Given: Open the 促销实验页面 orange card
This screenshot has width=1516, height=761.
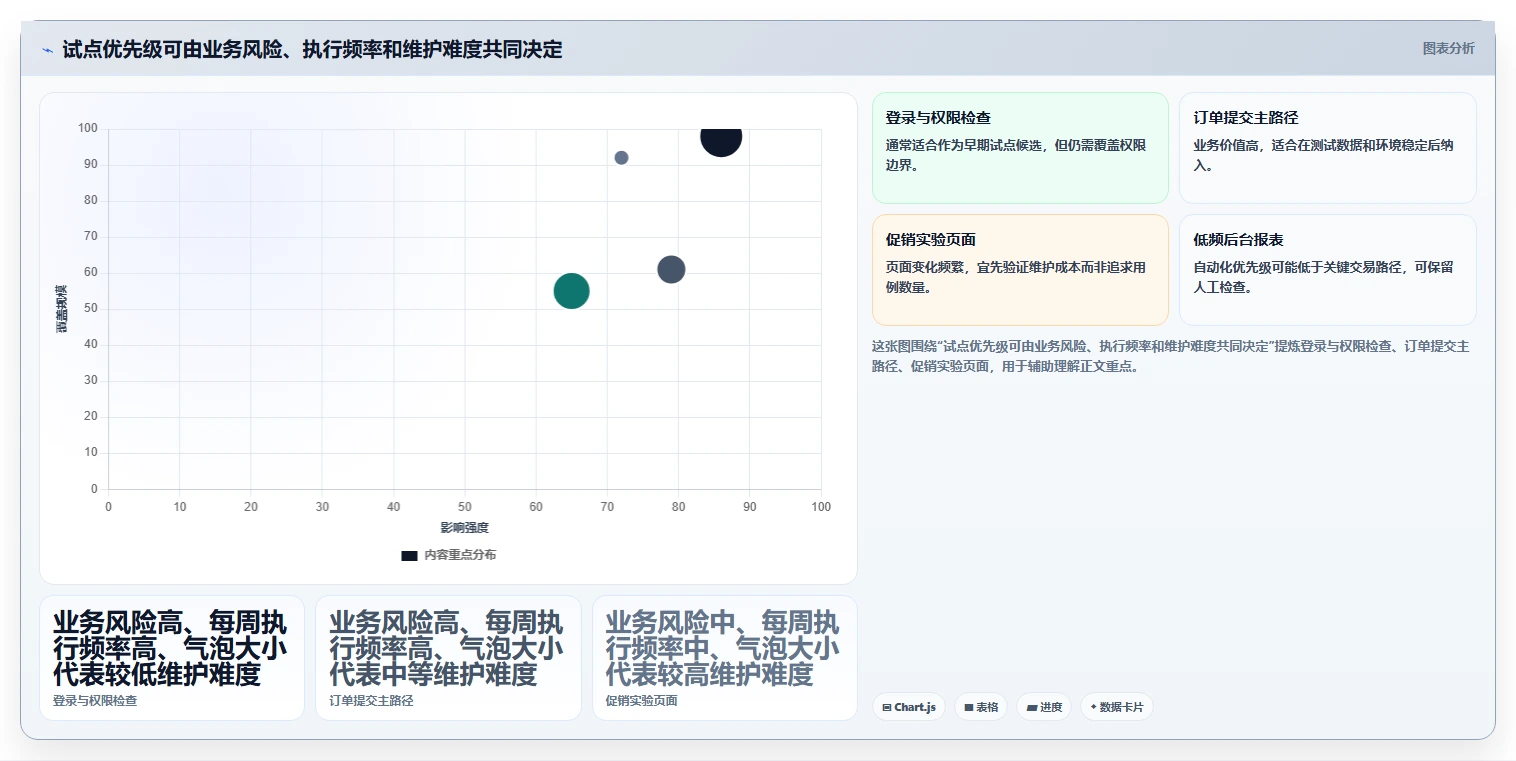Looking at the screenshot, I should pyautogui.click(x=1020, y=270).
